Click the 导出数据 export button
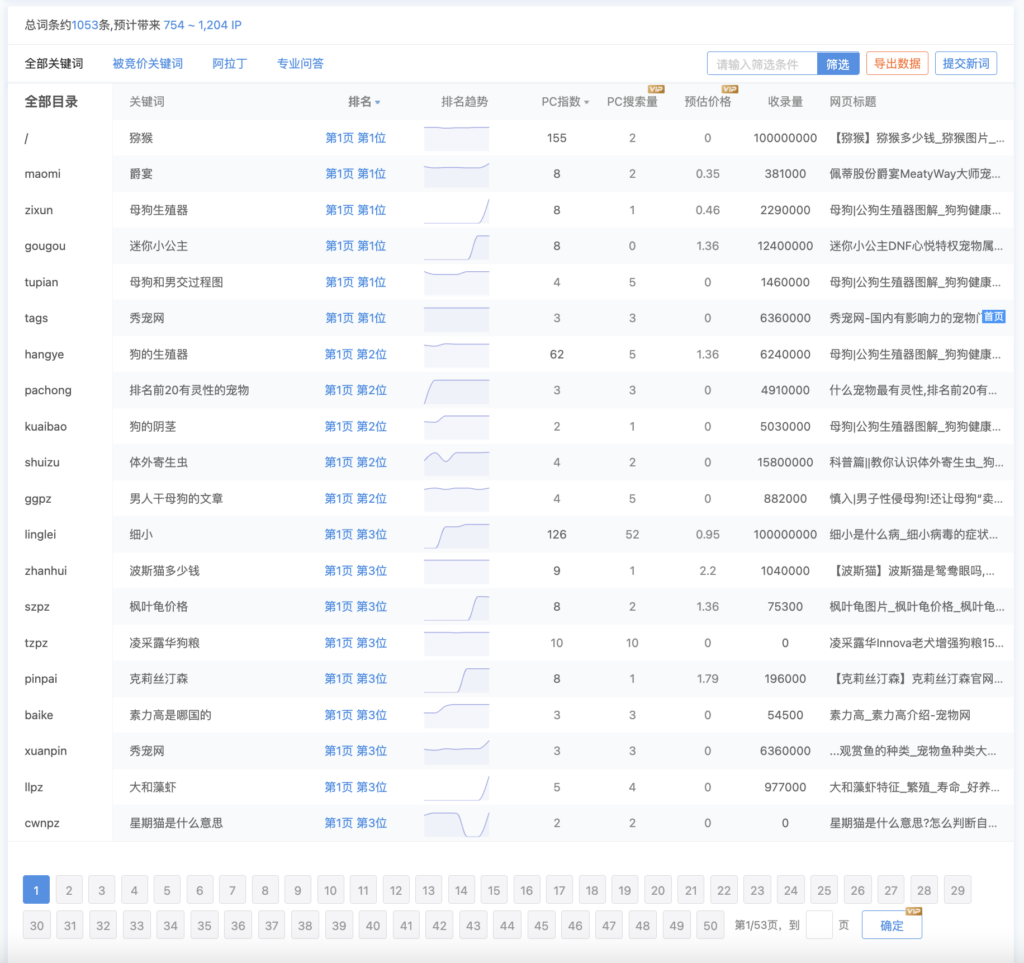Image resolution: width=1024 pixels, height=963 pixels. [897, 63]
